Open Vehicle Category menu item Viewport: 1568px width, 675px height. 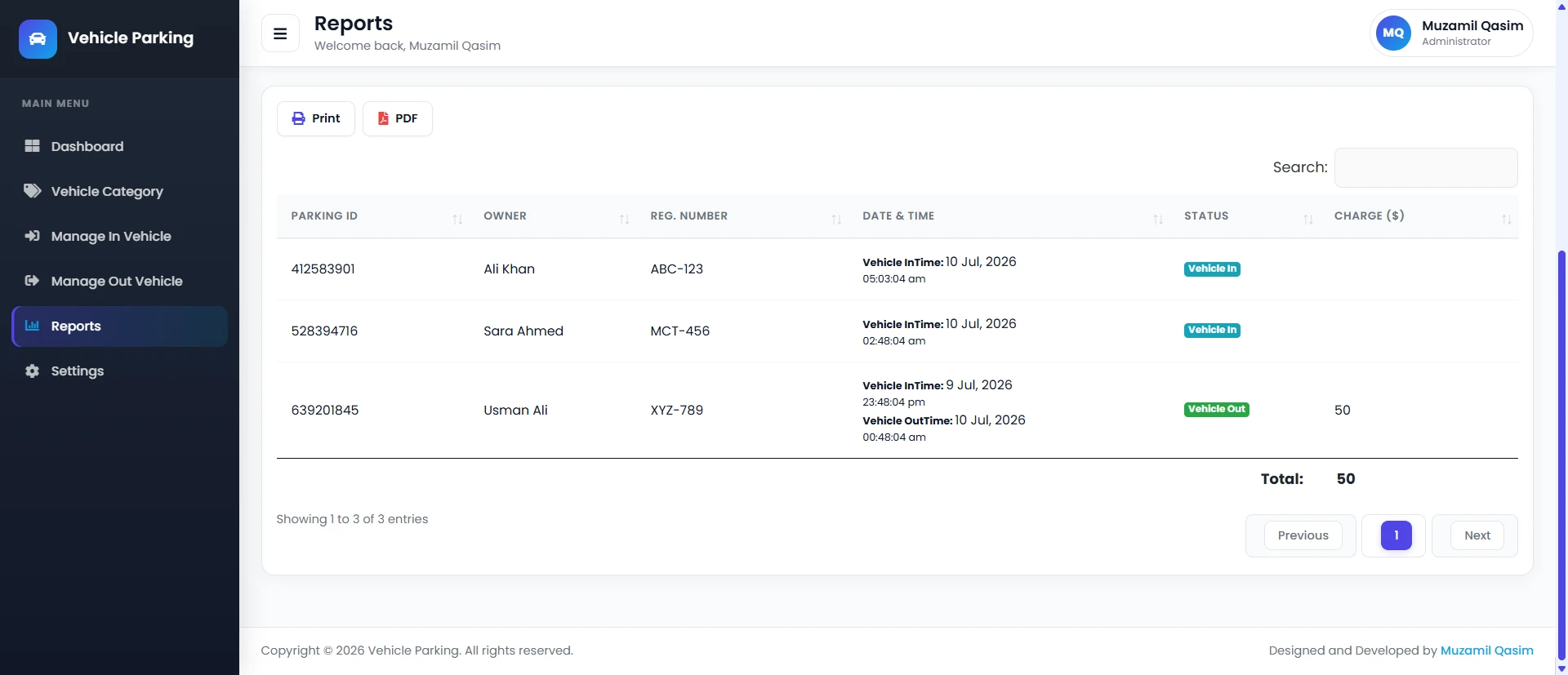119,191
